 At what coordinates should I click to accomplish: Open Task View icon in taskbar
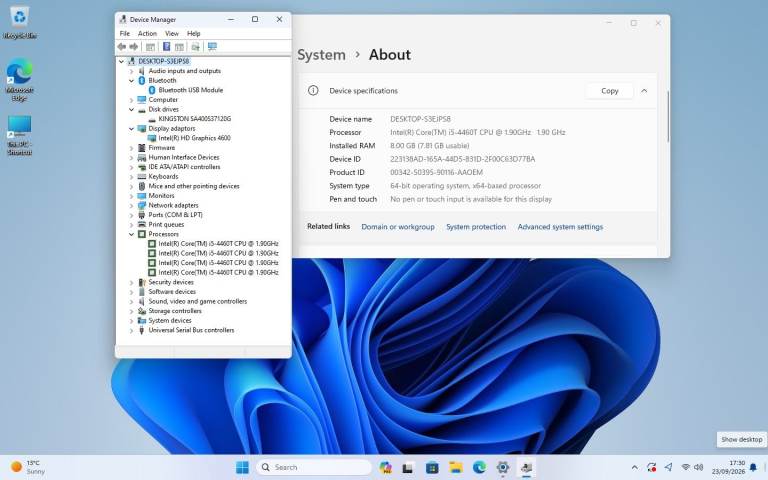click(408, 468)
